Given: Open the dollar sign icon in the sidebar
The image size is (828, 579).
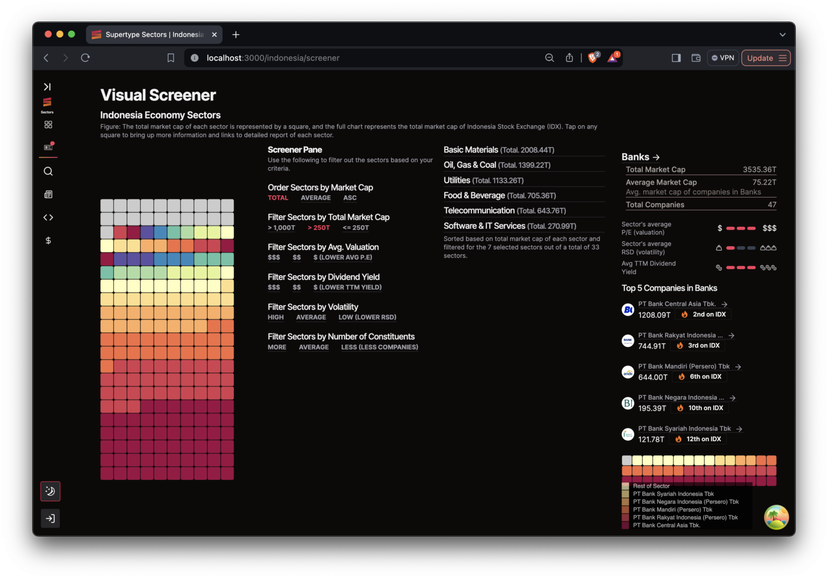Looking at the screenshot, I should pos(48,240).
